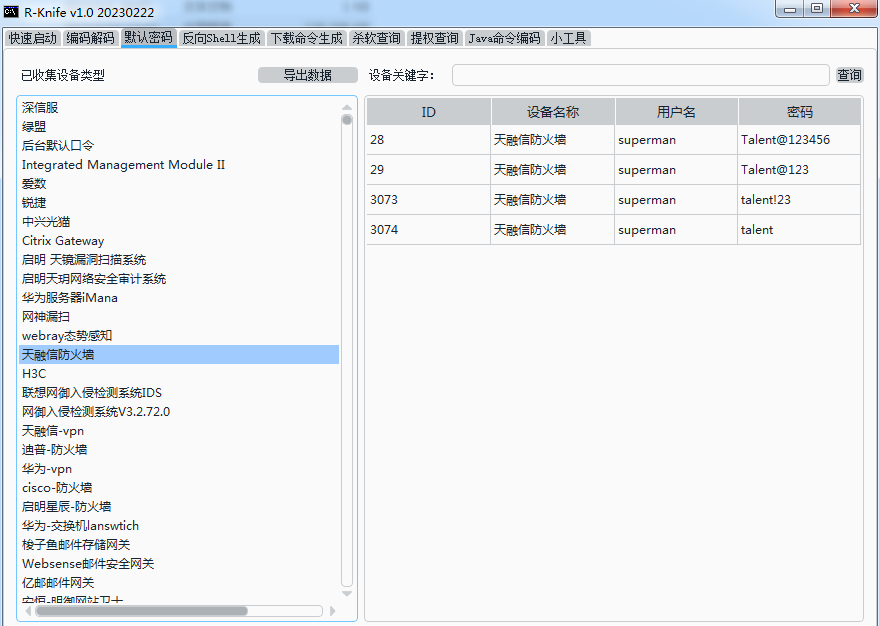Click ID cell 3073

tap(429, 200)
